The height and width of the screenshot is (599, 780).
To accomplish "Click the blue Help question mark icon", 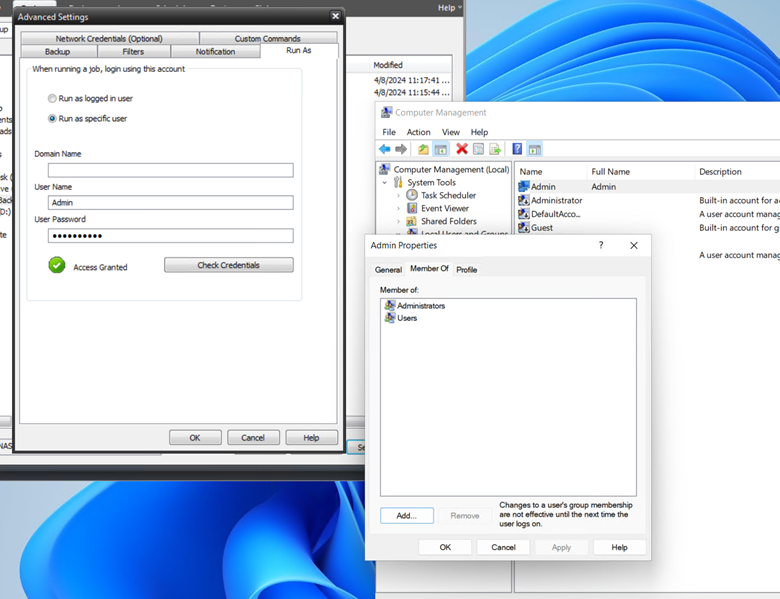I will (517, 149).
